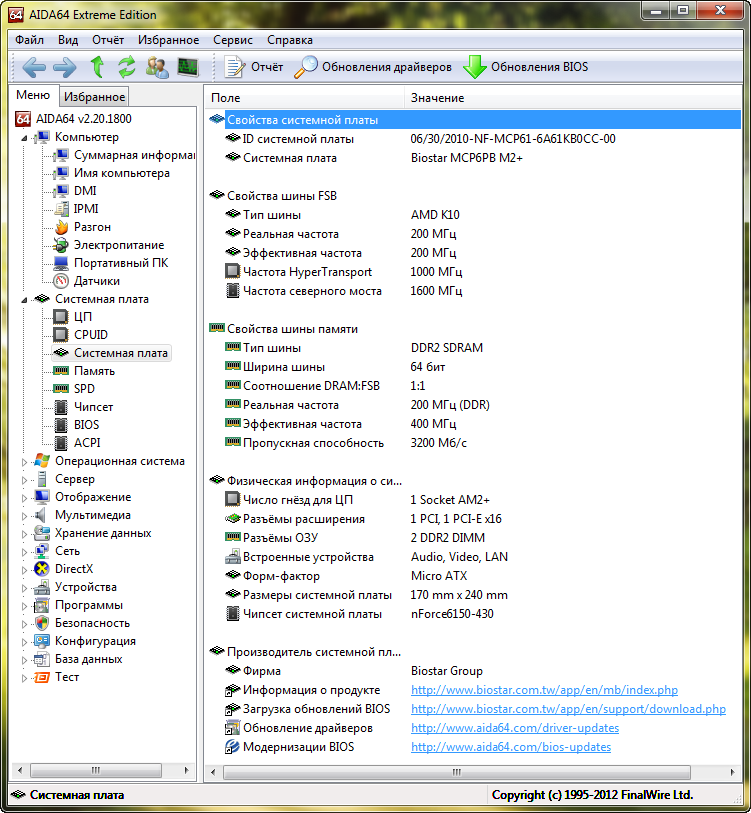751x813 pixels.
Task: Open Обновления BIOS in toolbar
Action: (525, 67)
